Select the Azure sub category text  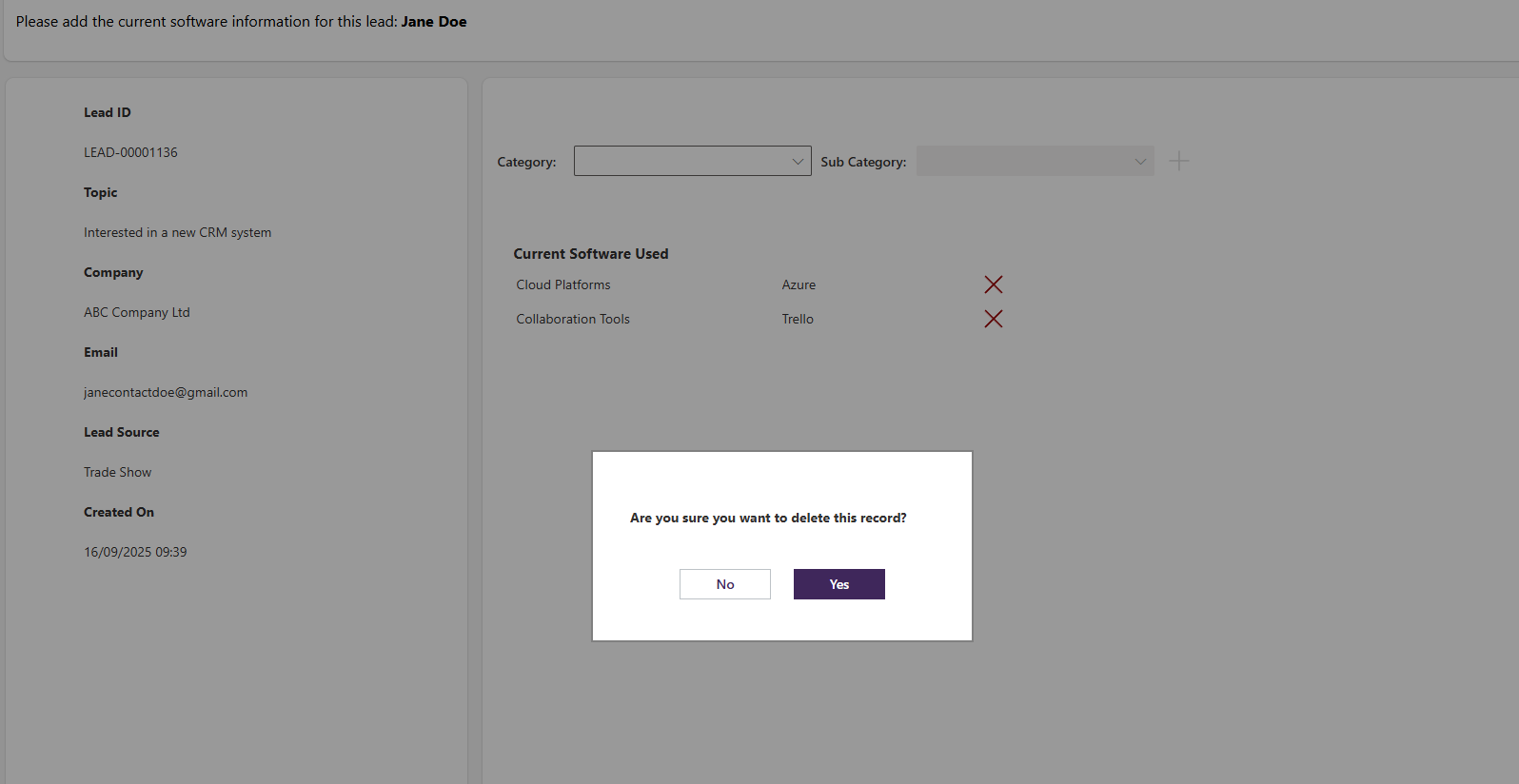(799, 284)
